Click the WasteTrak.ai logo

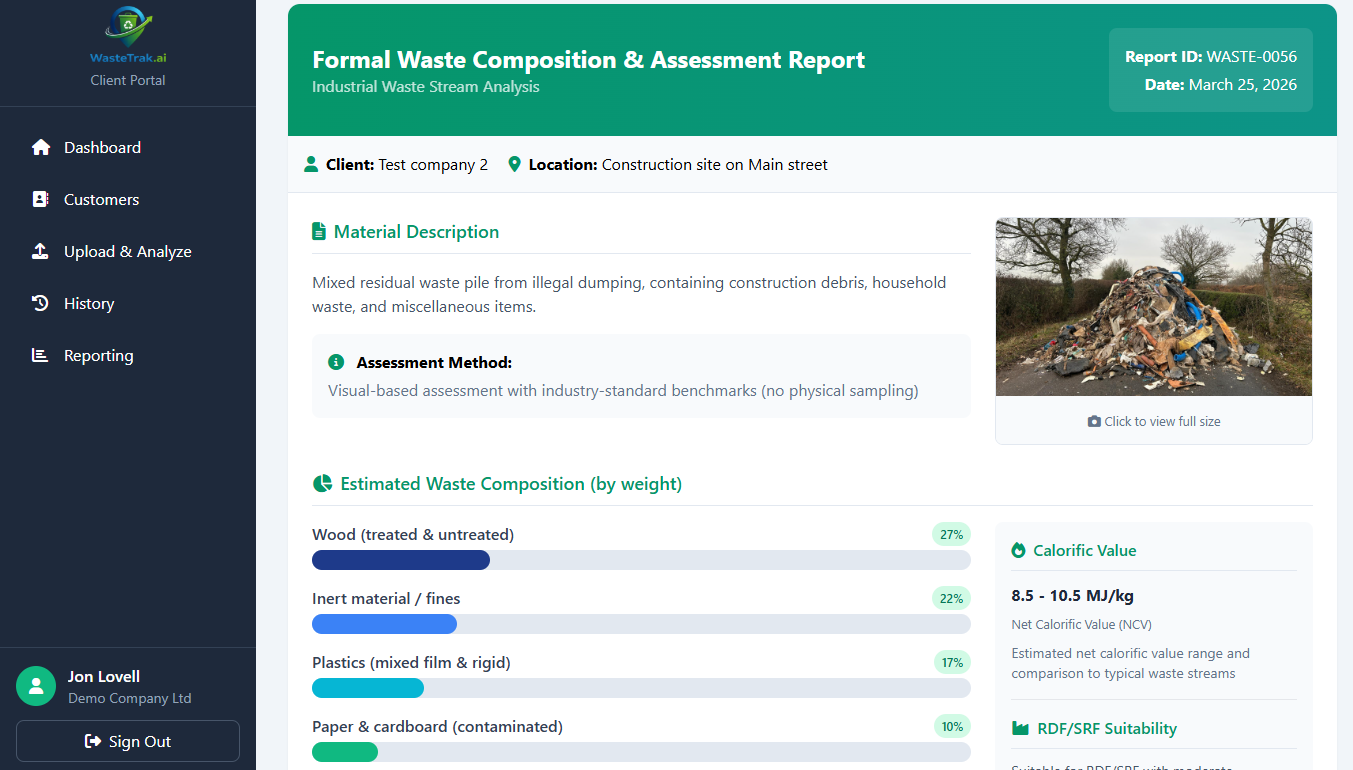pyautogui.click(x=128, y=36)
